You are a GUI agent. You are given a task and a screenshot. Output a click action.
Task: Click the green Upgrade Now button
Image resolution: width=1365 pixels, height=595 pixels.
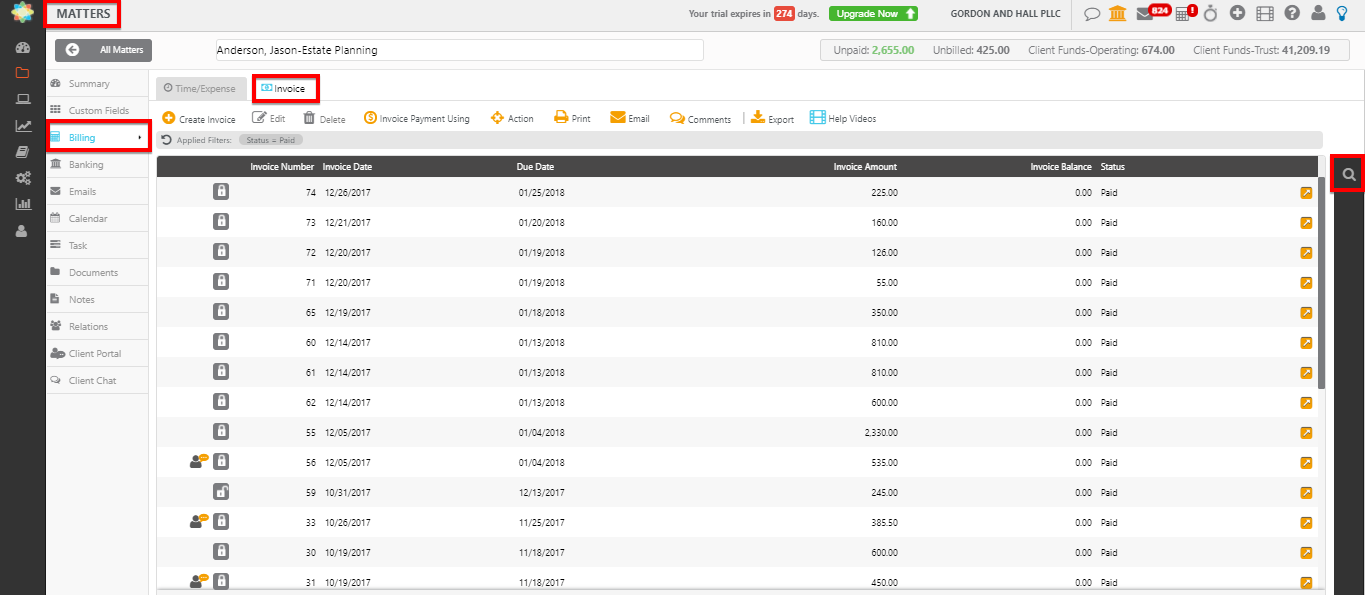click(x=873, y=14)
